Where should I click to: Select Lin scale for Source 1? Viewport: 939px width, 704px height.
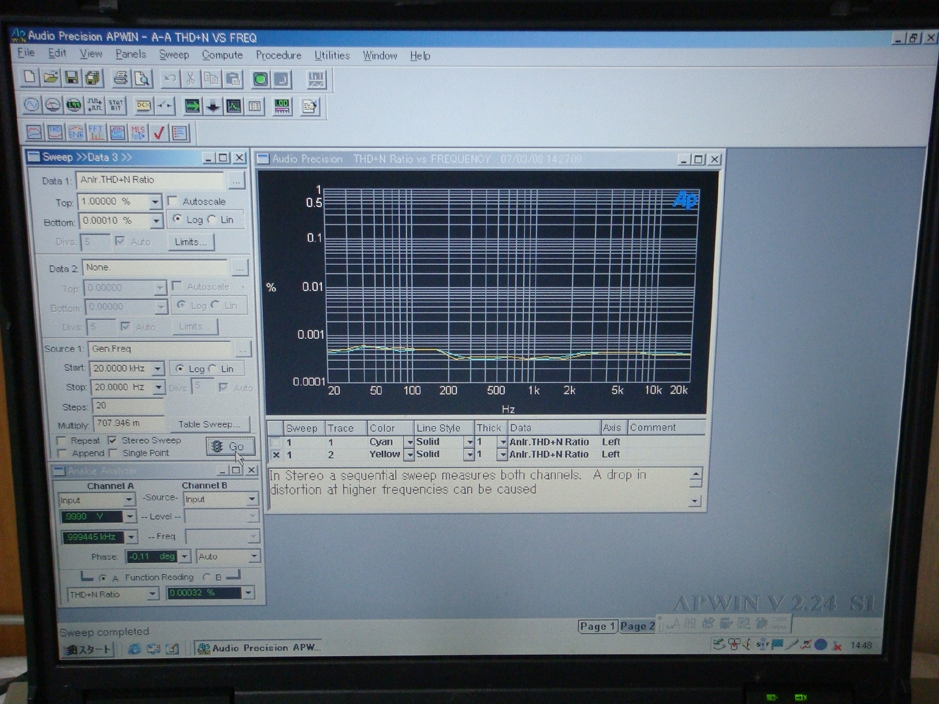pos(213,368)
